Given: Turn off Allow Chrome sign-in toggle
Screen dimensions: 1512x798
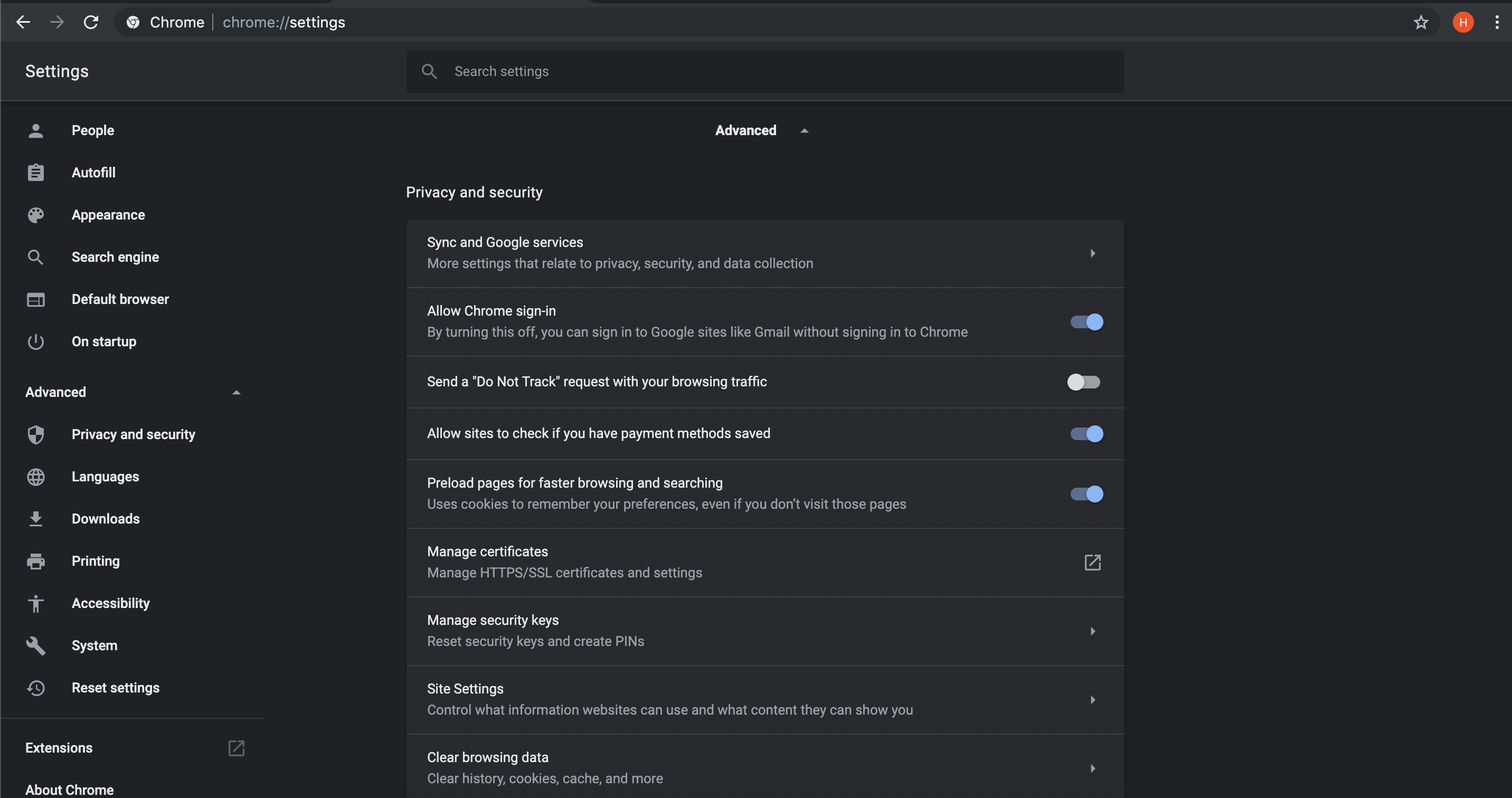Looking at the screenshot, I should 1086,321.
